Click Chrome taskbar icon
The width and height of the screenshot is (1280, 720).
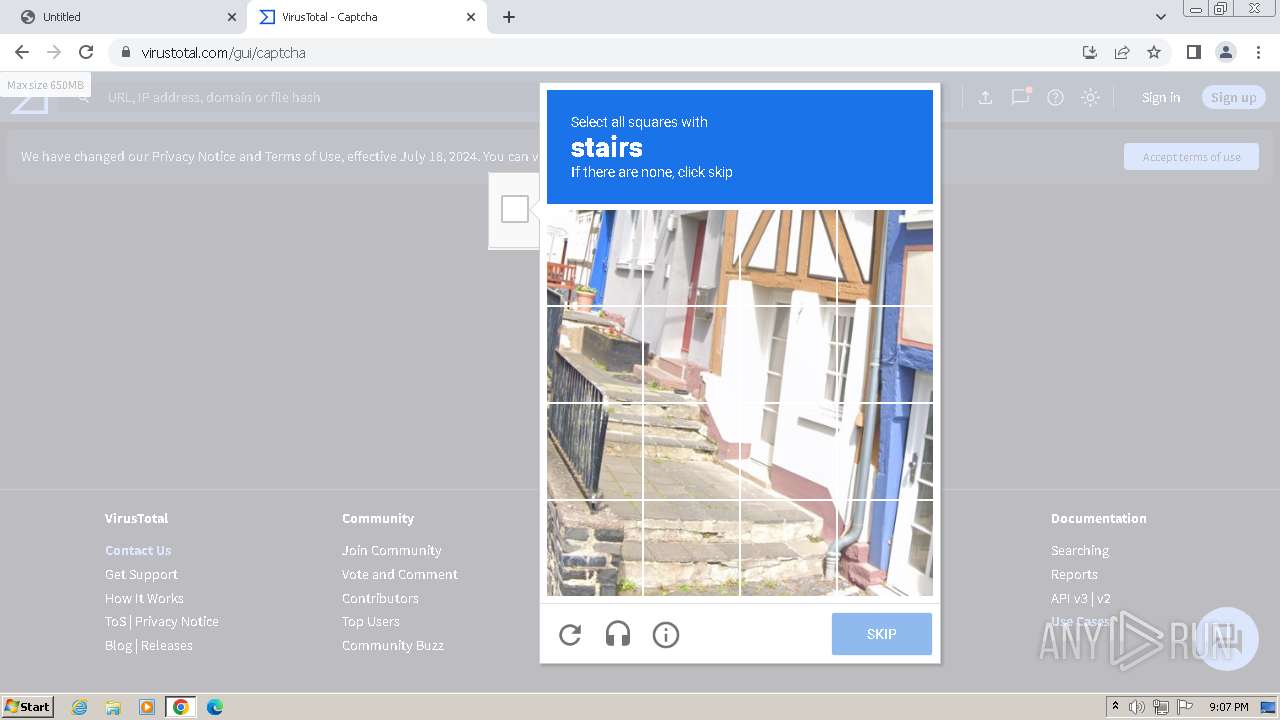point(181,707)
